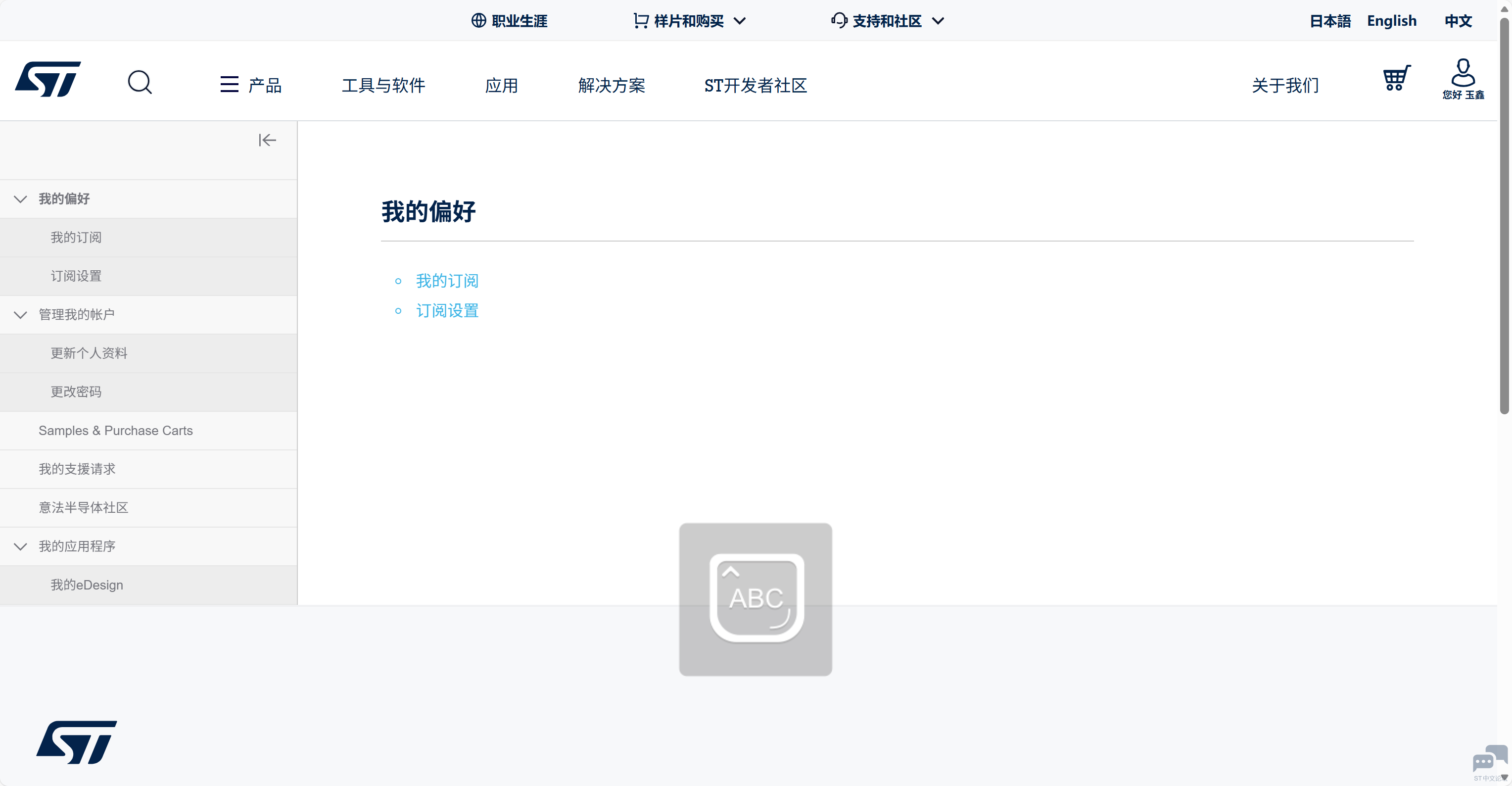Collapse the 管理我的帐户 sidebar section
Image resolution: width=1512 pixels, height=786 pixels.
(21, 315)
